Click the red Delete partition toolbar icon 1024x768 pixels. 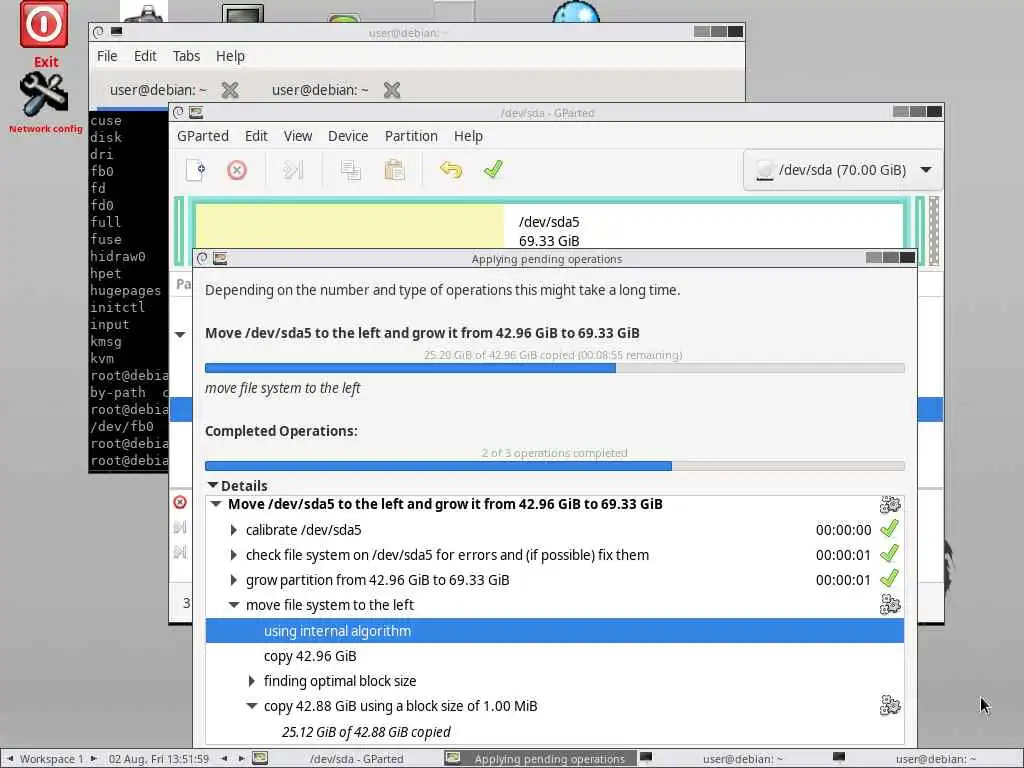pos(237,170)
